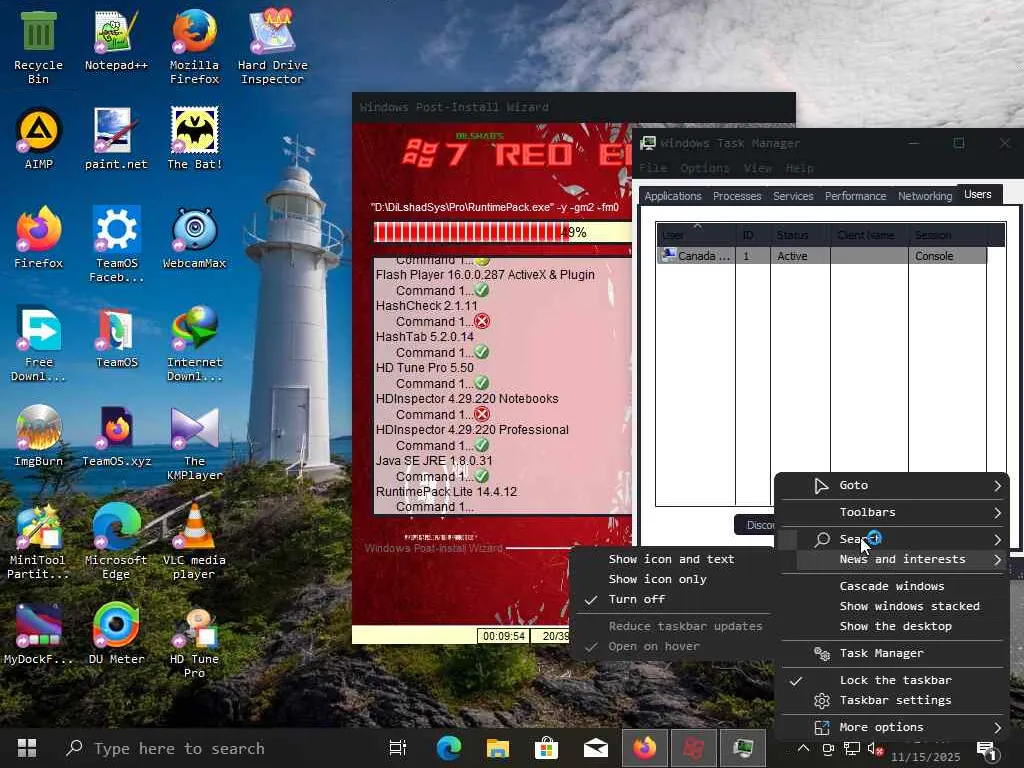
Task: Select 'Show icon only' option
Action: pos(671,579)
